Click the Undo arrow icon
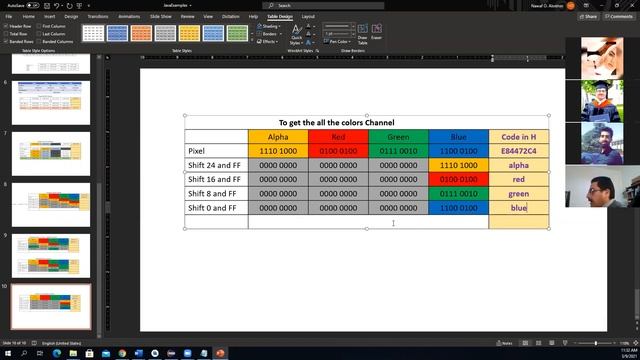The width and height of the screenshot is (640, 360). (x=57, y=6)
